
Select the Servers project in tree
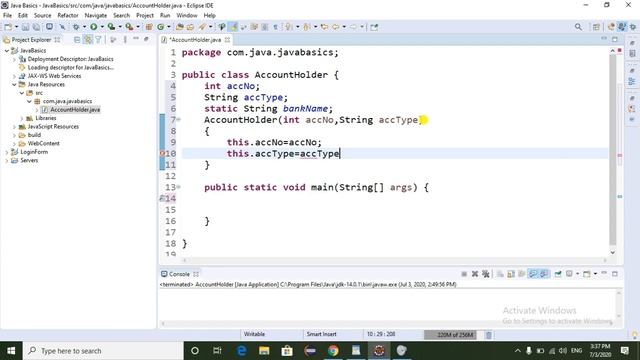pos(29,160)
